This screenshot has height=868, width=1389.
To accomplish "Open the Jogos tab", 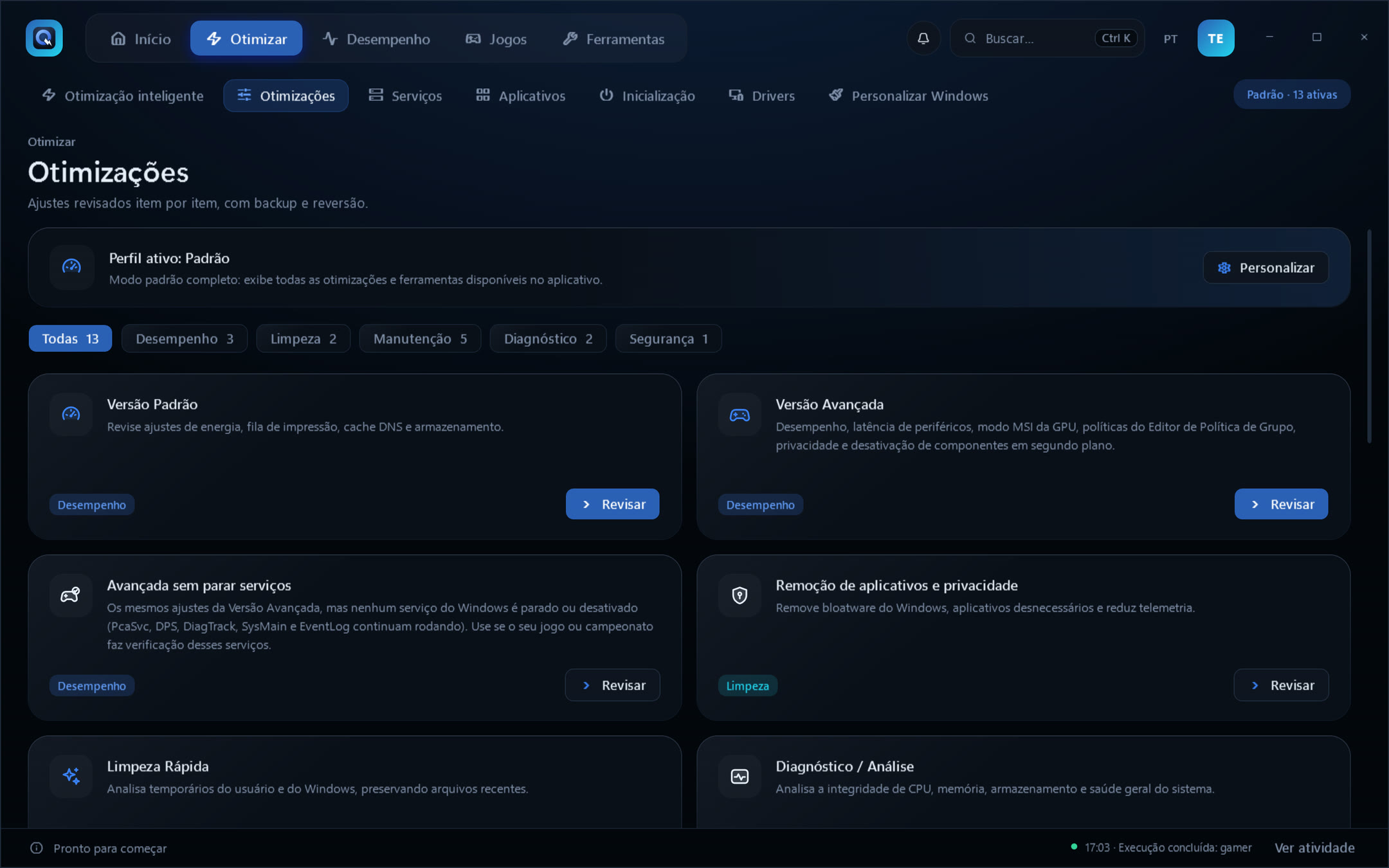I will click(x=496, y=39).
